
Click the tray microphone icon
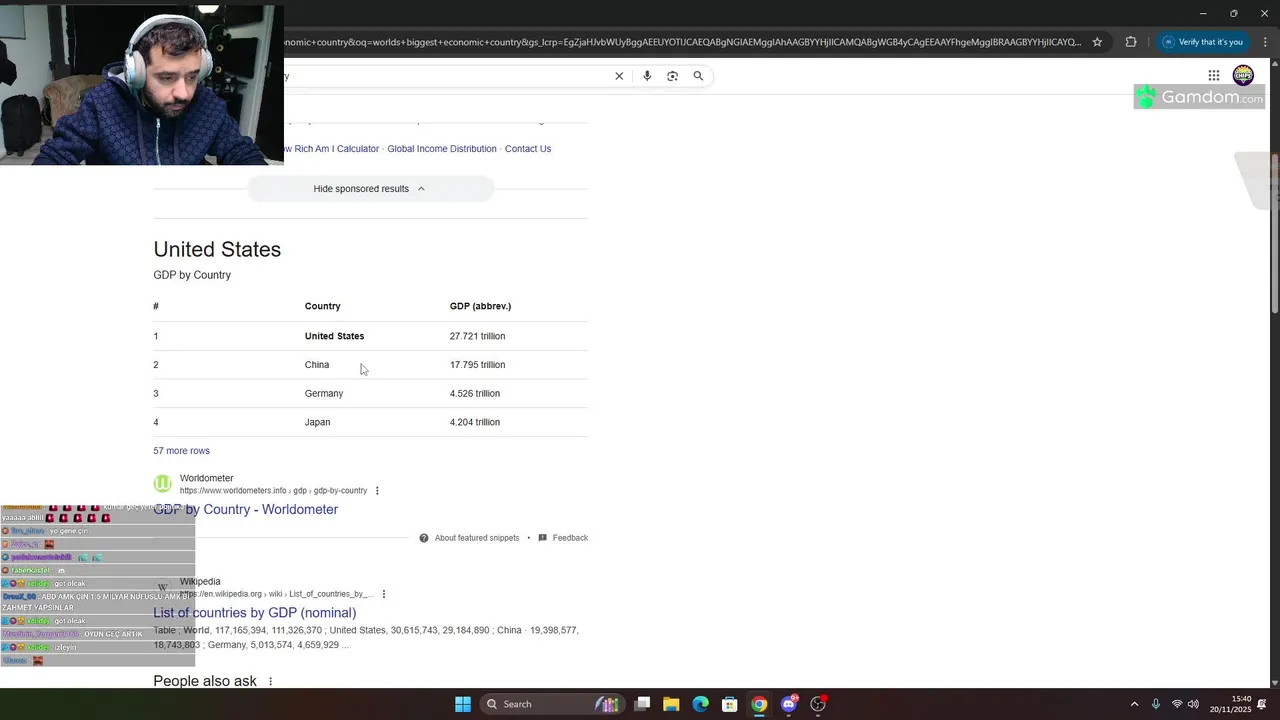tap(1156, 704)
